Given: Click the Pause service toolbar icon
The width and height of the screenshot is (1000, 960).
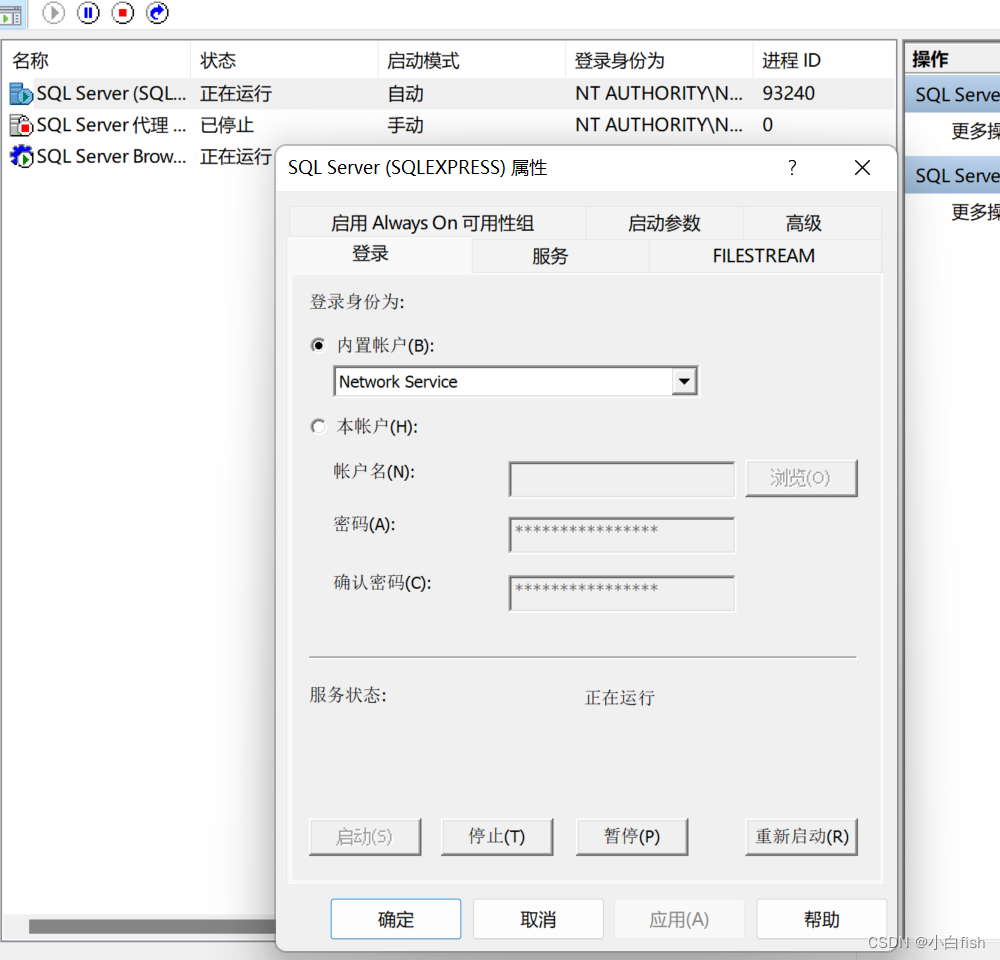Looking at the screenshot, I should [88, 13].
